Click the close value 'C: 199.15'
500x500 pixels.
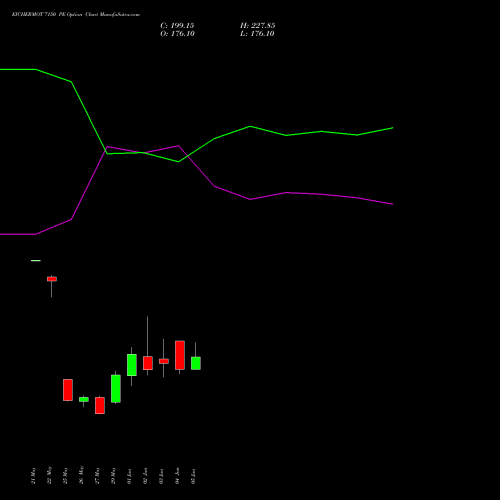point(177,26)
